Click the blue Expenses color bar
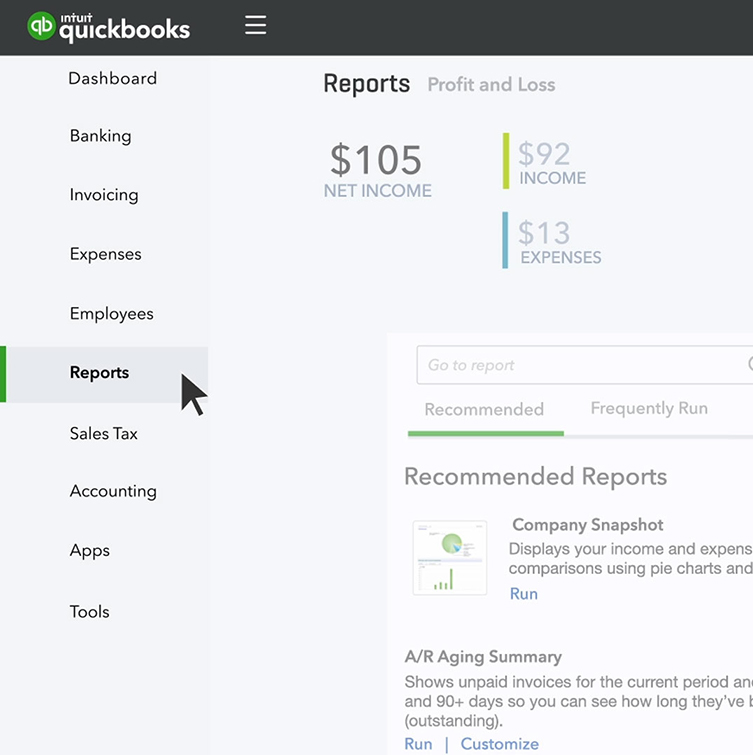This screenshot has width=753, height=755. (x=505, y=240)
